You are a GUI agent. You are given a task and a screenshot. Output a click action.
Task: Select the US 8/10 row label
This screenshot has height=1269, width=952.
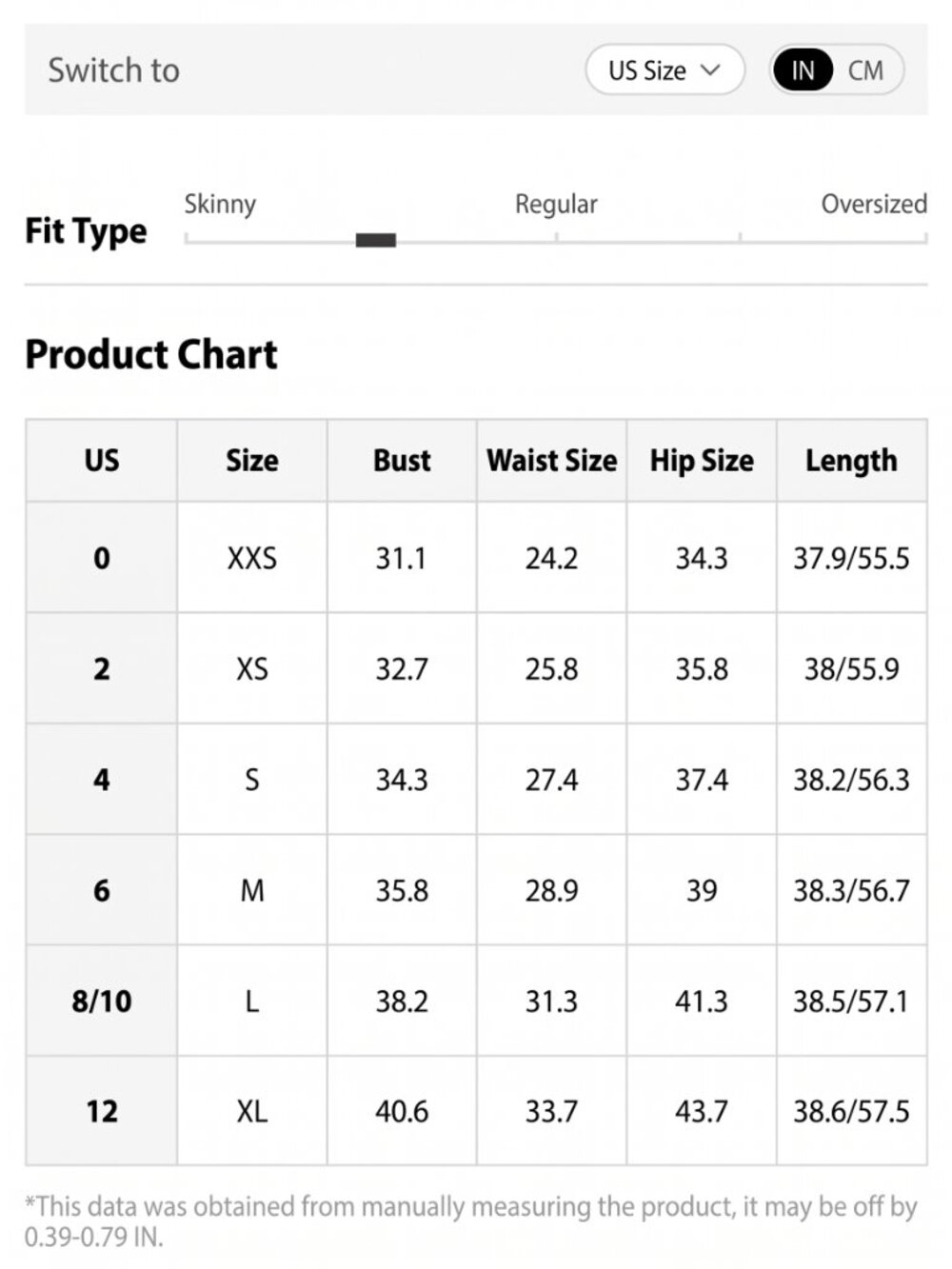click(x=102, y=1001)
